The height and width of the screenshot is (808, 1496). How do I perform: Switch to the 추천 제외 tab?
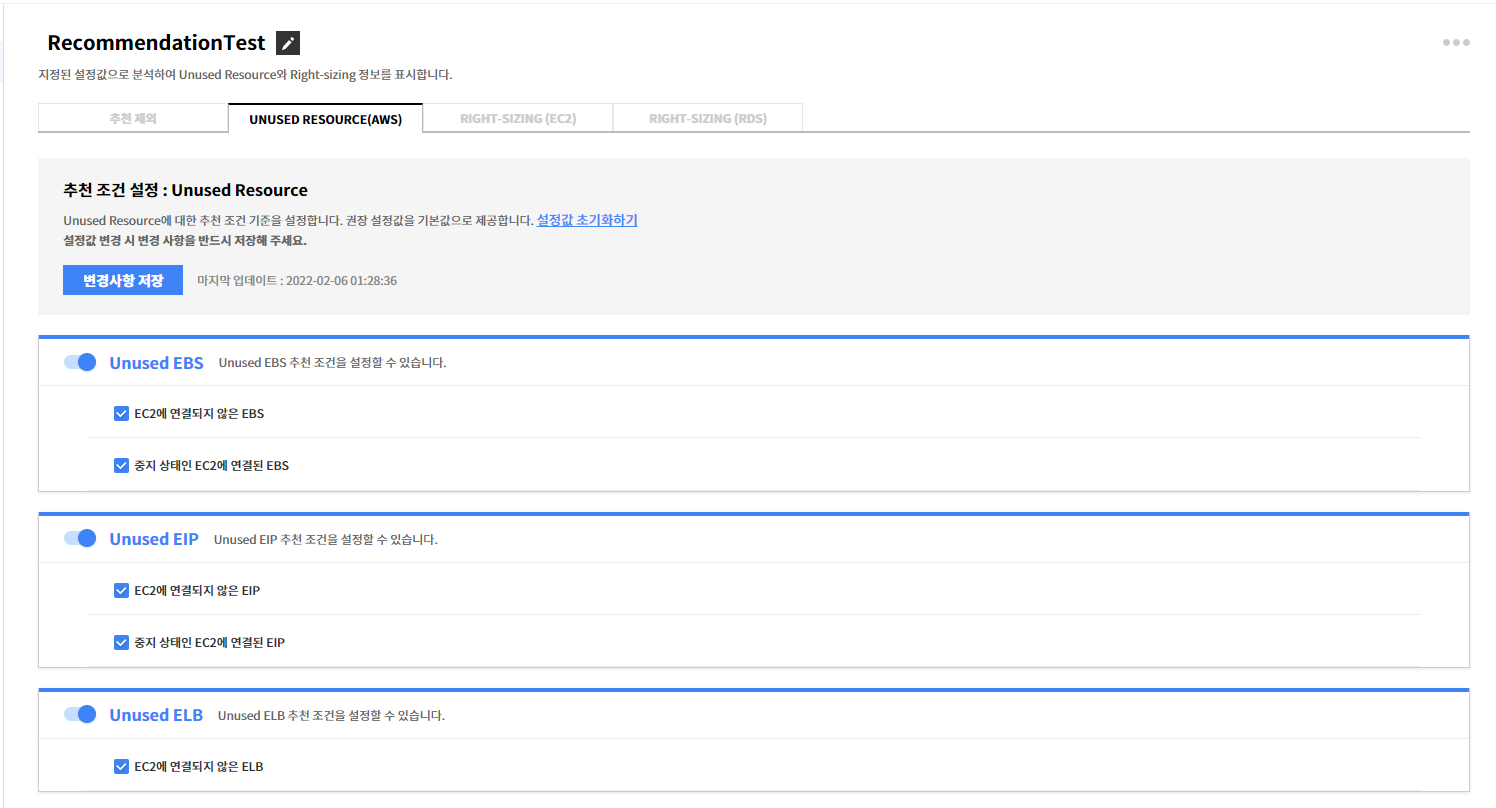click(133, 118)
